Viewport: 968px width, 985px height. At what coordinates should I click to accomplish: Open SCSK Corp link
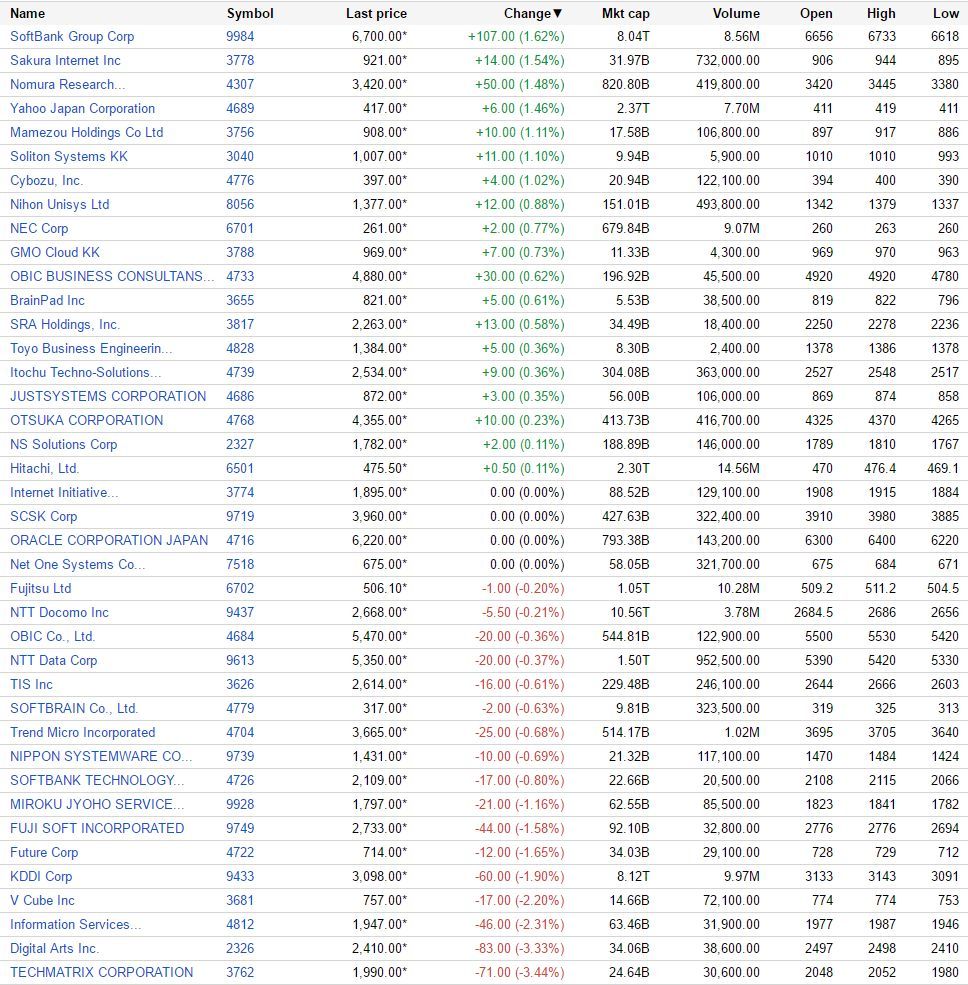pos(43,516)
